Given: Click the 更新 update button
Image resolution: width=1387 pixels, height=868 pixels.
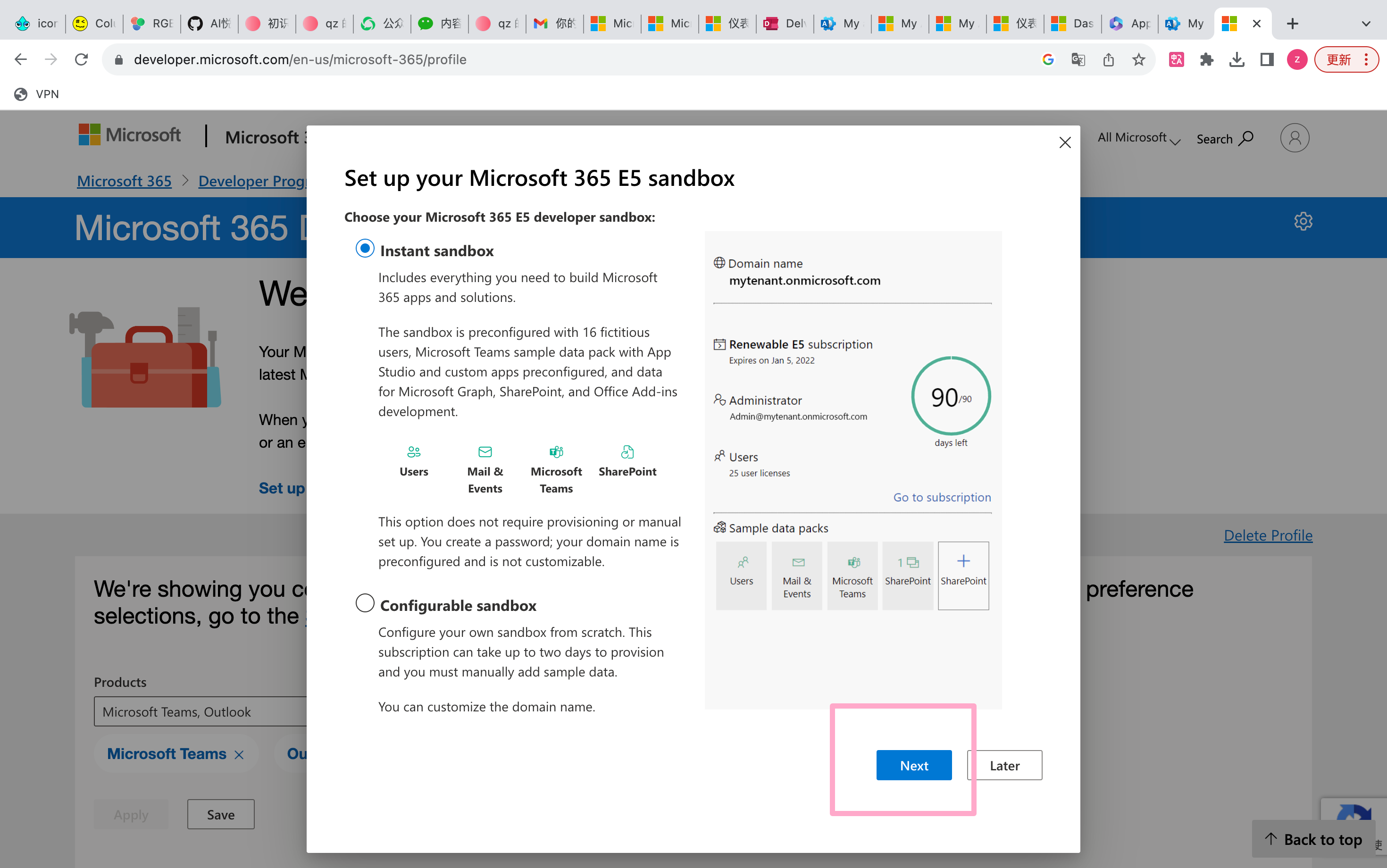Looking at the screenshot, I should pyautogui.click(x=1345, y=59).
